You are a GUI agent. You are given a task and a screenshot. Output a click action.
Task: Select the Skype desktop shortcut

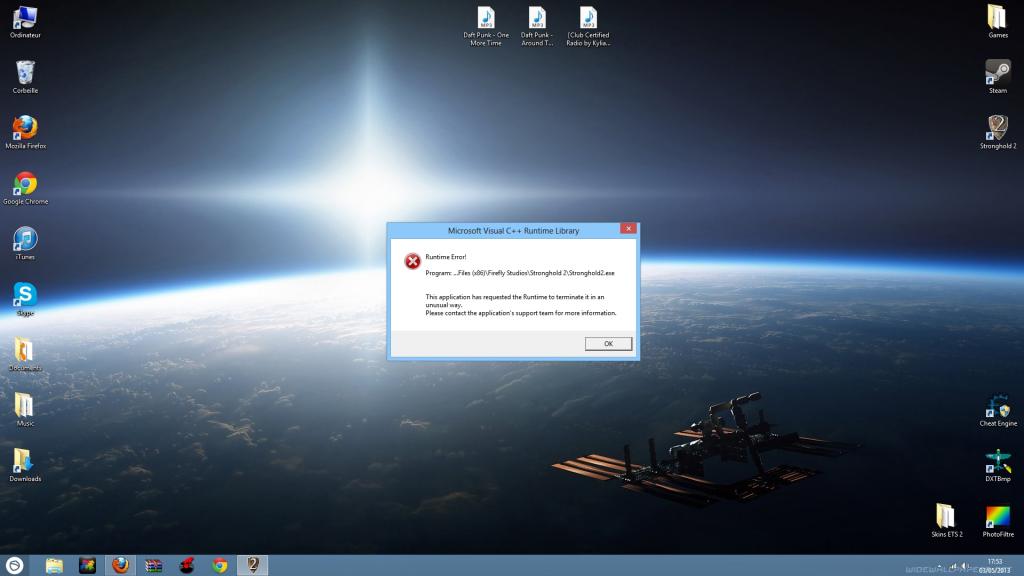[25, 299]
